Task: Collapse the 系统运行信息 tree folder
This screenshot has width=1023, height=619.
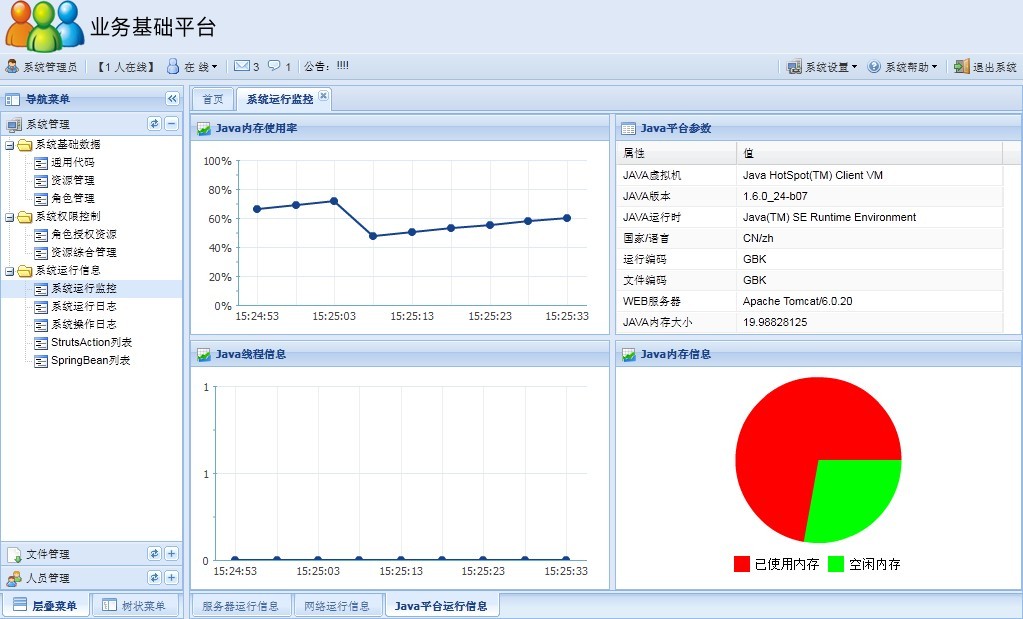Action: click(x=9, y=271)
